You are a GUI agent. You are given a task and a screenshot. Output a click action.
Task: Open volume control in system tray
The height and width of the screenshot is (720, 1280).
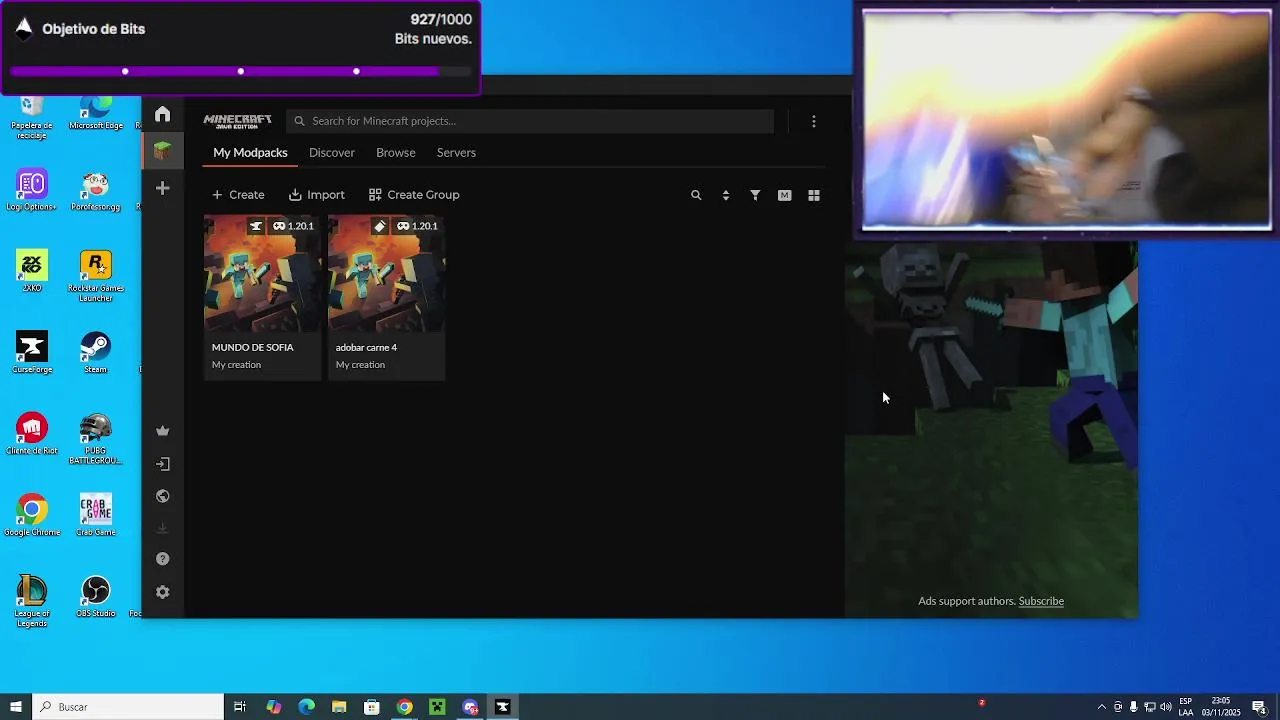(1165, 707)
